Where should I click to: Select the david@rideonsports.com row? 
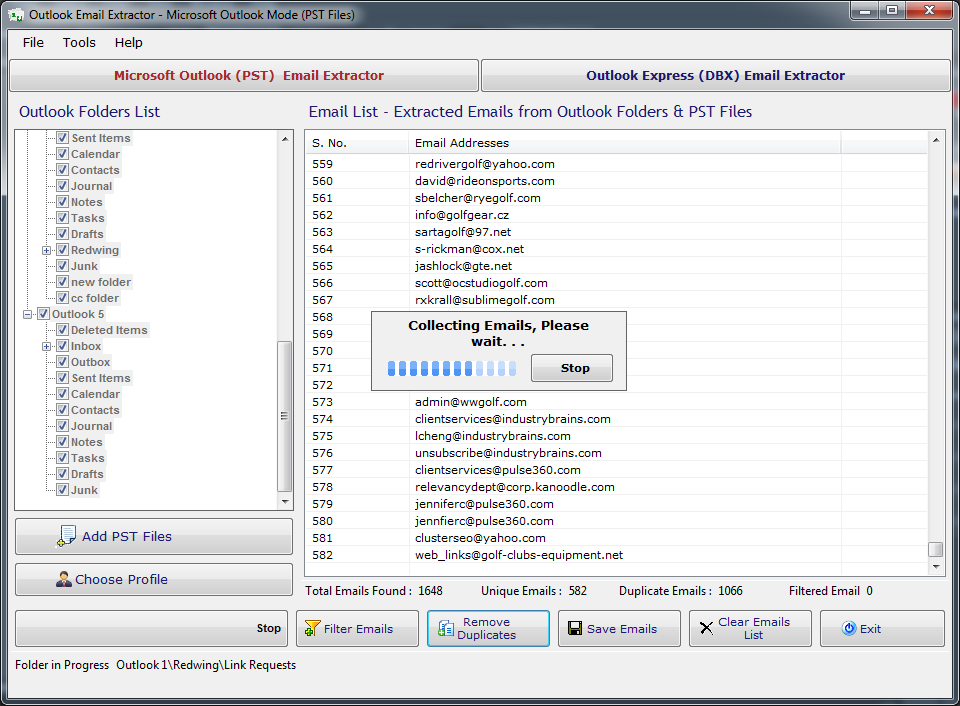click(617, 181)
